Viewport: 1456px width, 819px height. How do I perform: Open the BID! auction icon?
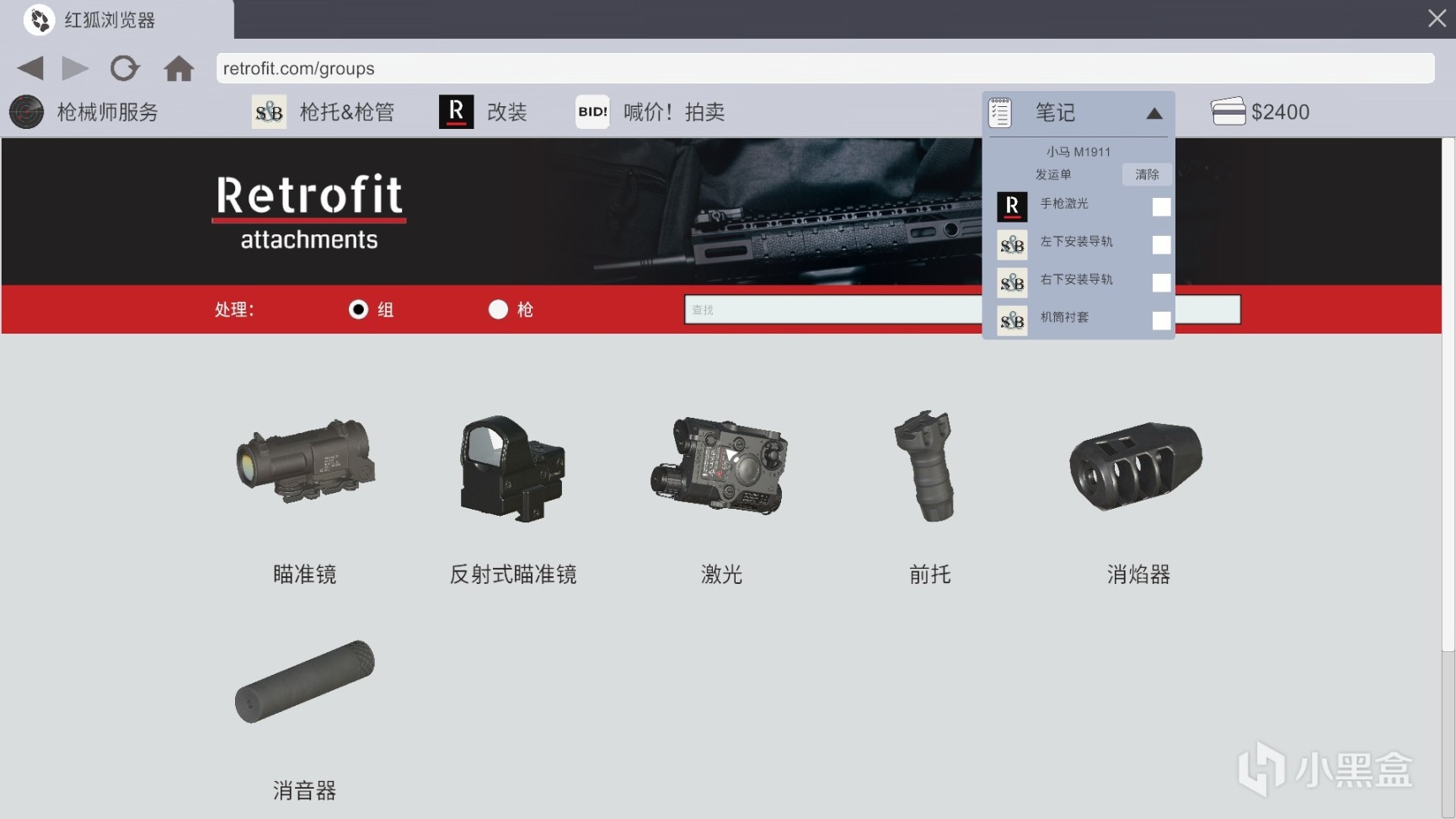(x=592, y=112)
